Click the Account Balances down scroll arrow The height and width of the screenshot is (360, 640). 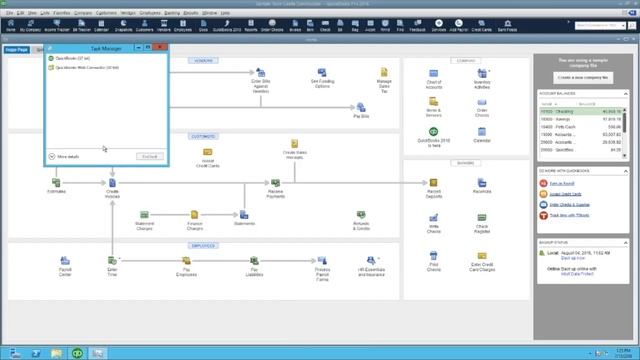coord(624,156)
